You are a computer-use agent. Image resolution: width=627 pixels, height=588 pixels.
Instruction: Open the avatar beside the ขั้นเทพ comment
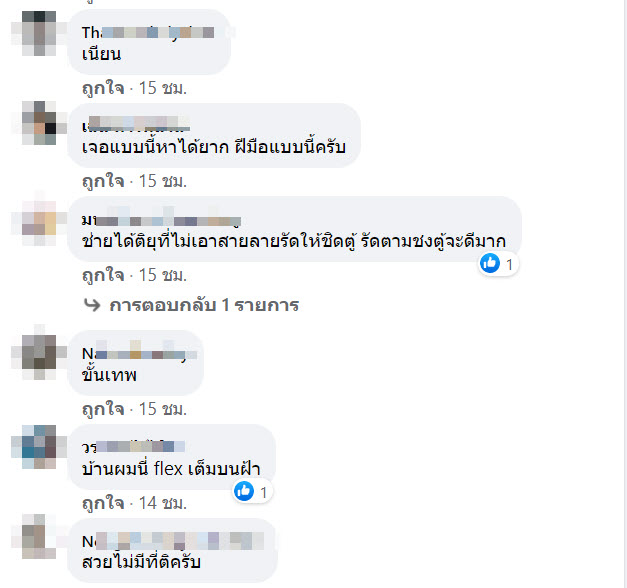pyautogui.click(x=39, y=357)
